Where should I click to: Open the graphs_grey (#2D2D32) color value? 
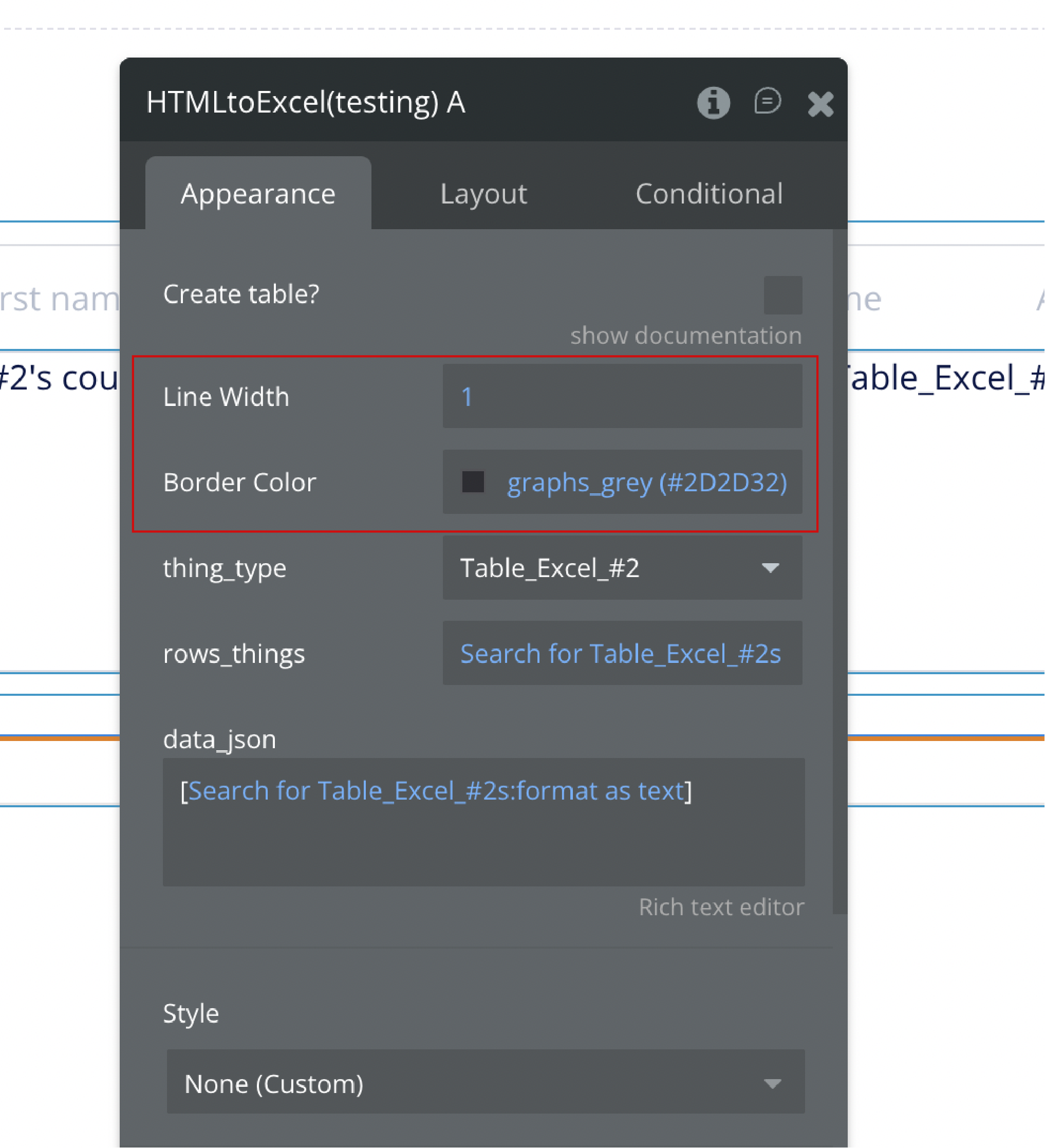click(x=647, y=483)
